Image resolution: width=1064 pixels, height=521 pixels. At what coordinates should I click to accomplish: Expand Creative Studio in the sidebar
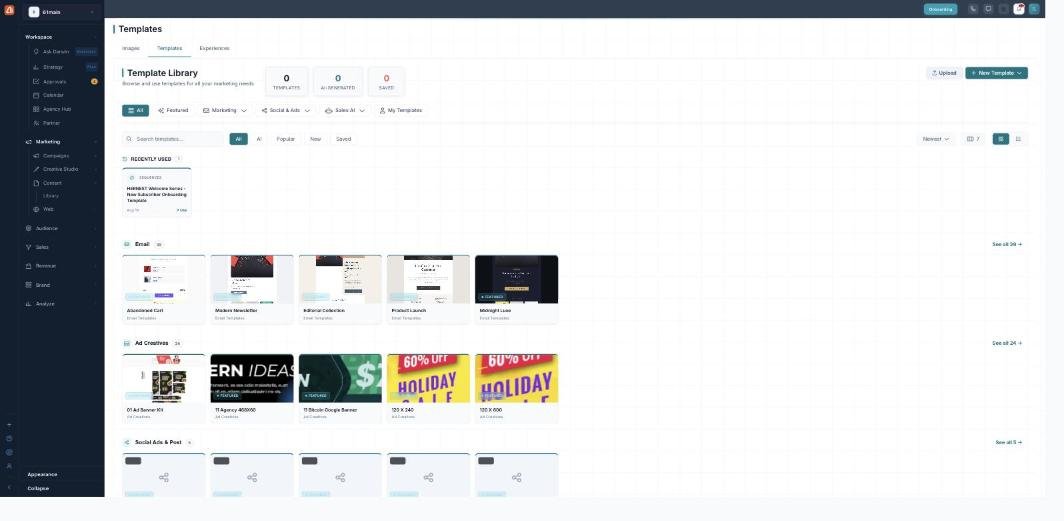coord(64,169)
